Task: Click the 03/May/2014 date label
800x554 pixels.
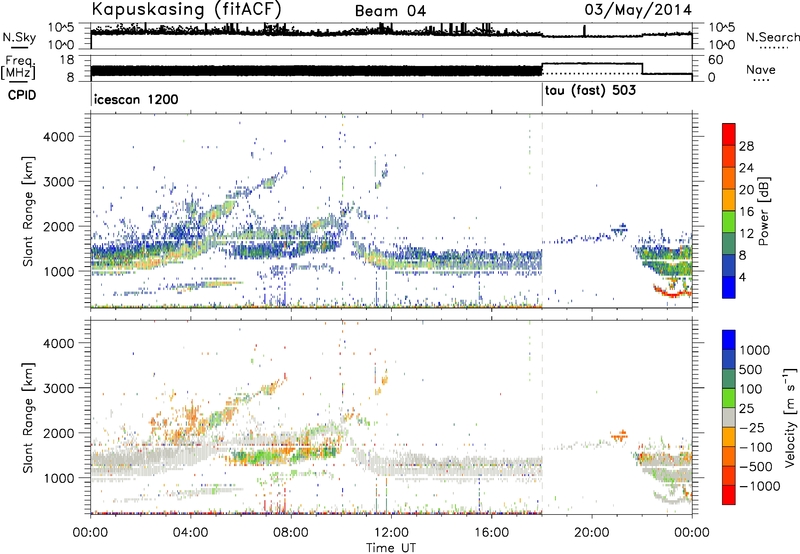Action: click(638, 10)
